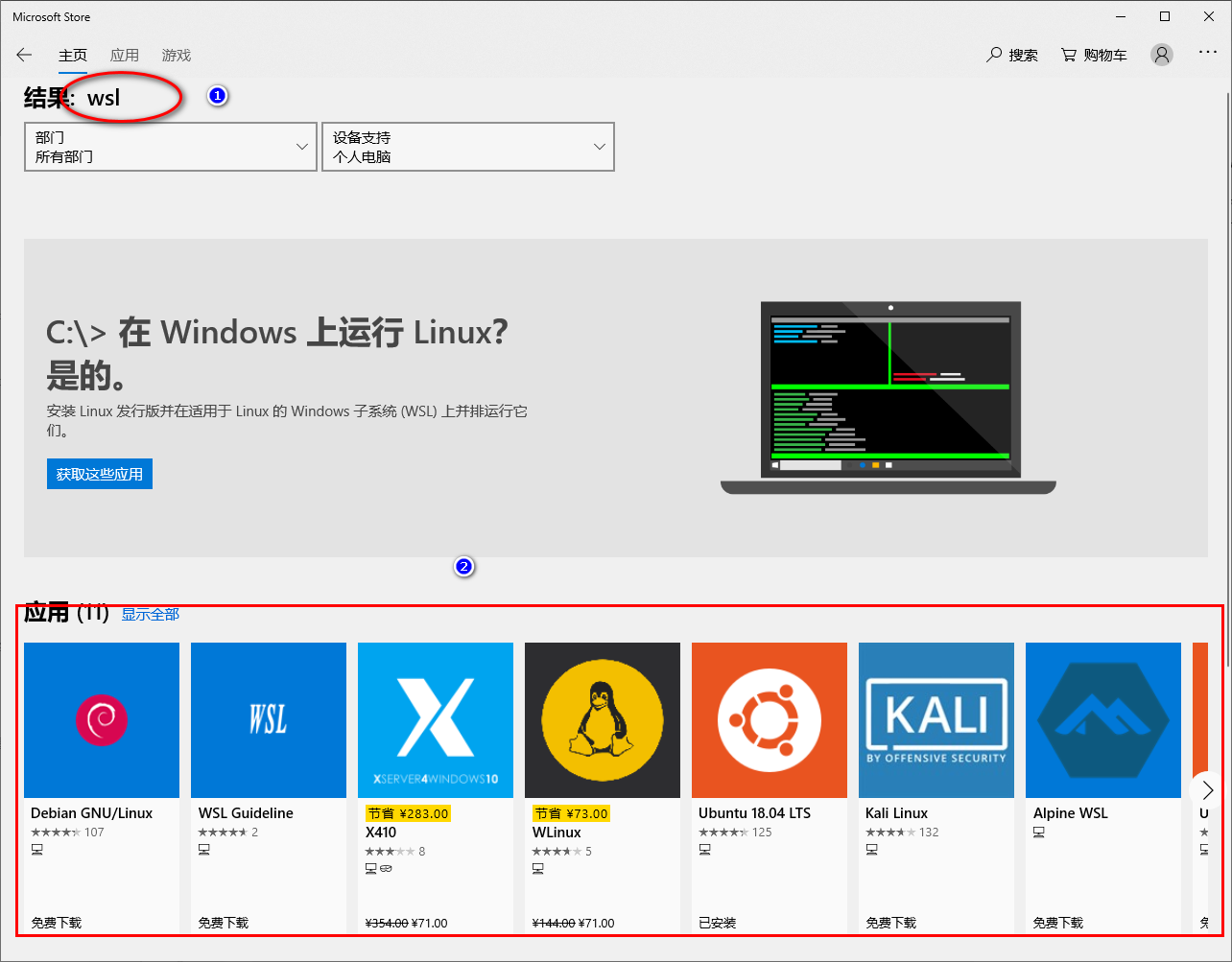This screenshot has height=962, width=1232.
Task: Switch to the 应用 tab
Action: tap(125, 55)
